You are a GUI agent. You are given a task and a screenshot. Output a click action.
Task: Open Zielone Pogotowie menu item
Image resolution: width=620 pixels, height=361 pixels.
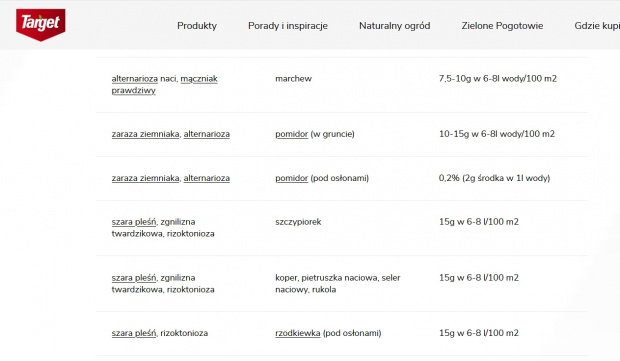click(502, 26)
